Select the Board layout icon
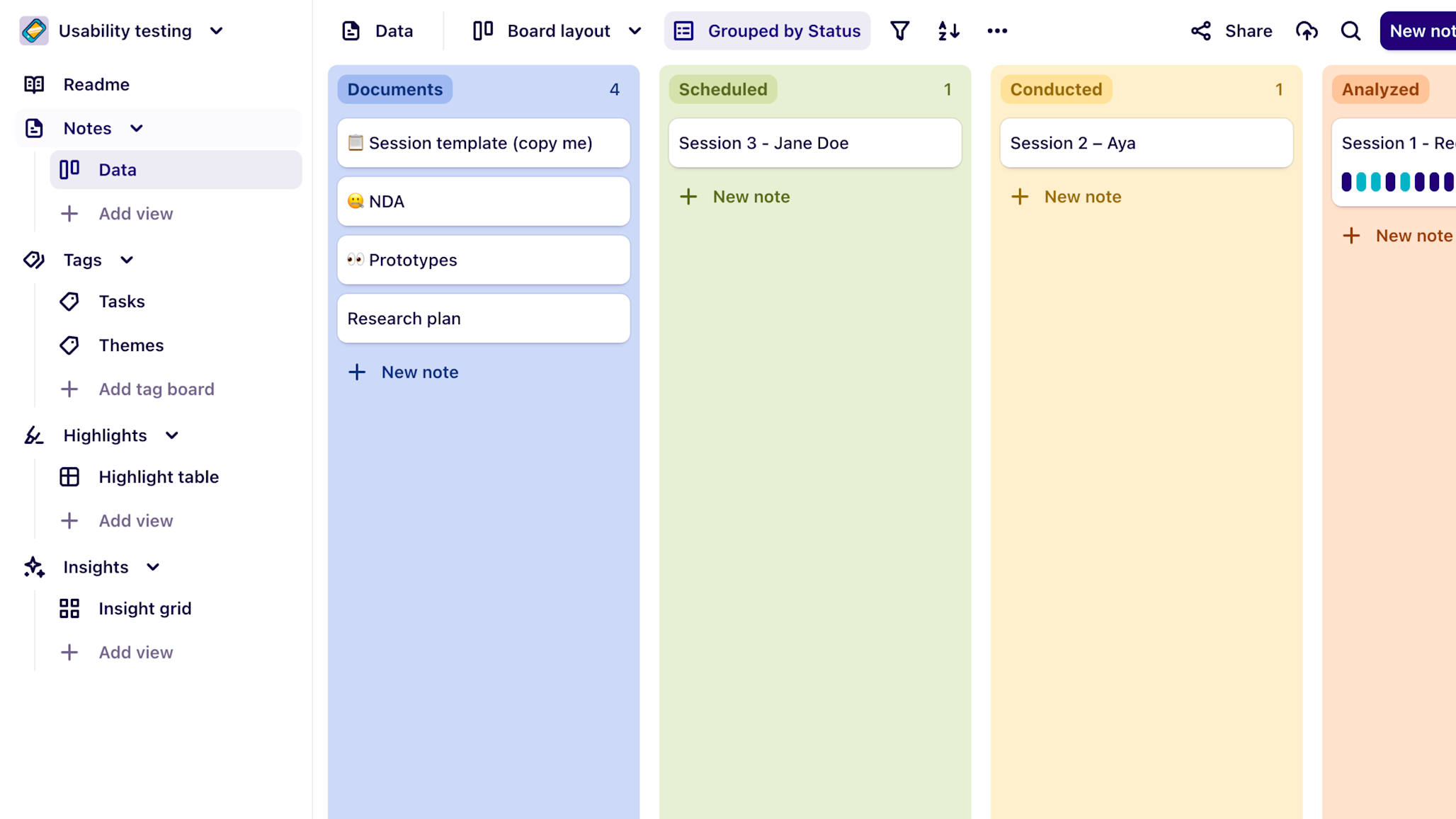This screenshot has height=819, width=1456. 482,30
